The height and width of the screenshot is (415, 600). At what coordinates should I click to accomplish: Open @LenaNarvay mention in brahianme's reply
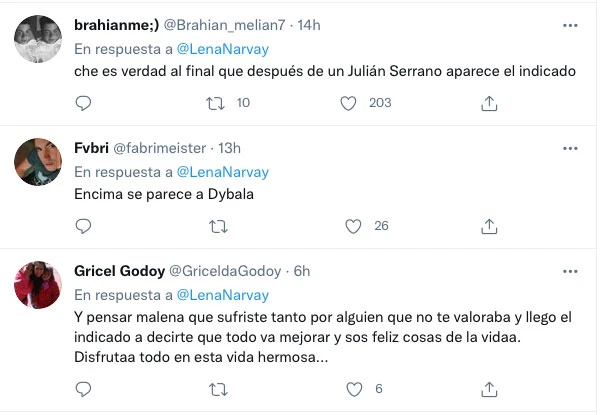click(x=223, y=48)
